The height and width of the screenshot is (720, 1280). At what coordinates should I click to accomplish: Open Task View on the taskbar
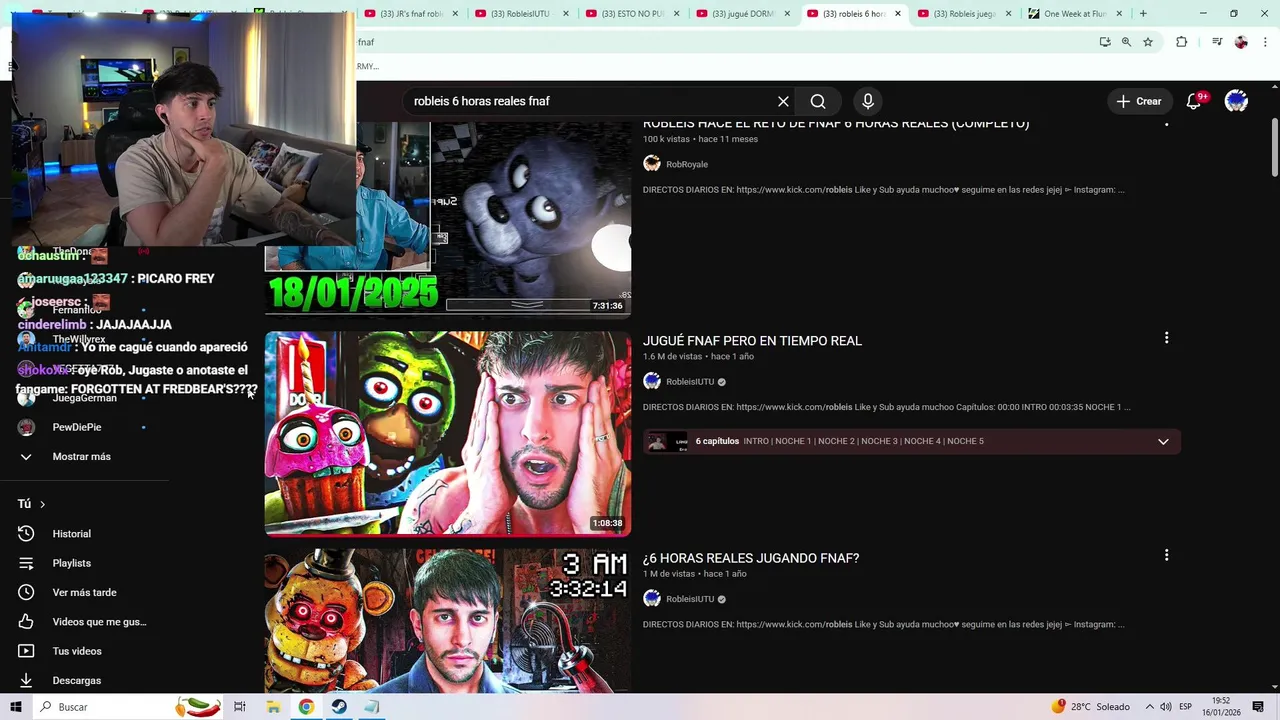pos(240,707)
